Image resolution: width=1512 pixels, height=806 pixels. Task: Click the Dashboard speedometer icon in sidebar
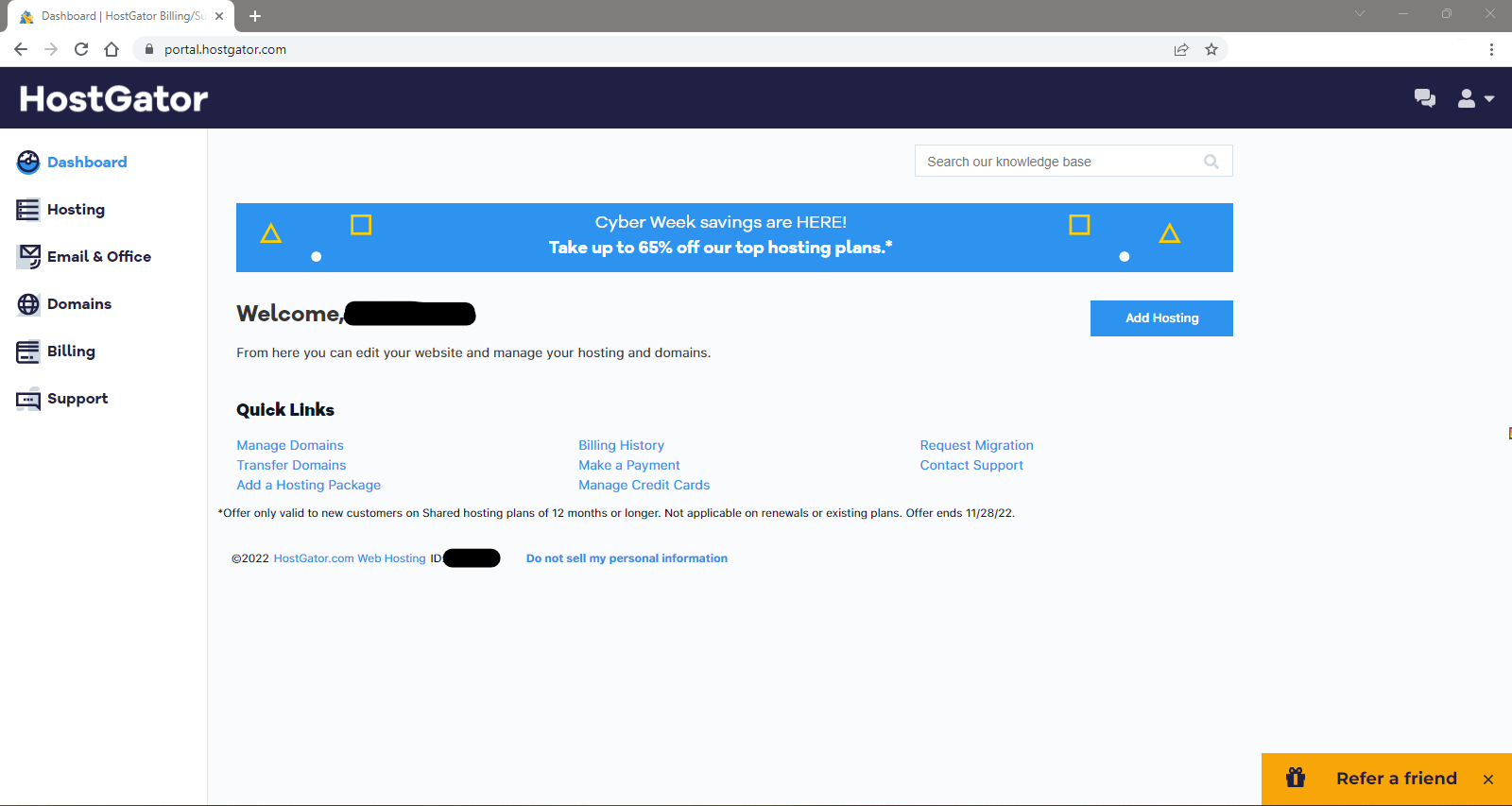(28, 163)
